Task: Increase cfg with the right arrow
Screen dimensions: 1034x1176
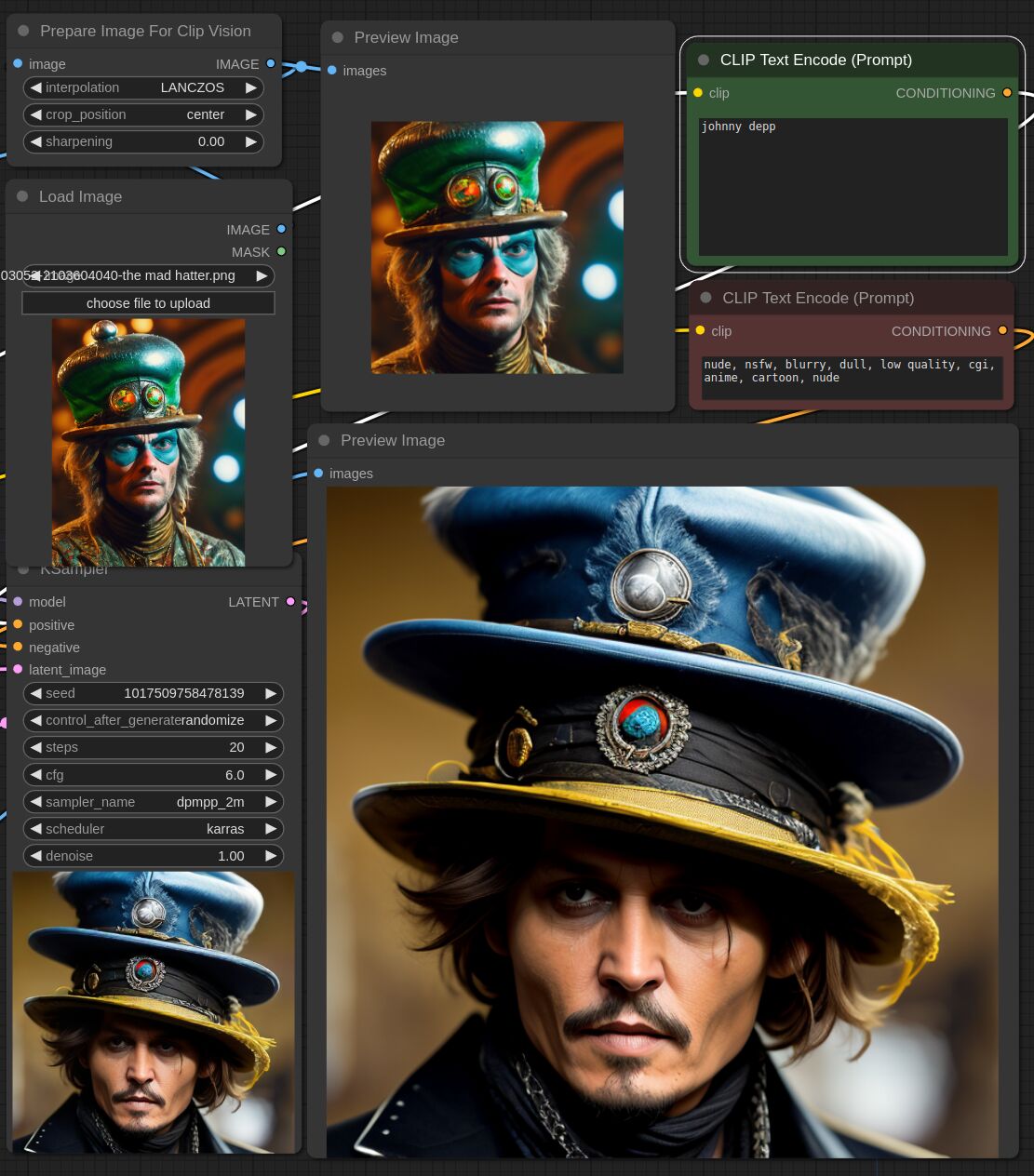Action: (x=271, y=774)
